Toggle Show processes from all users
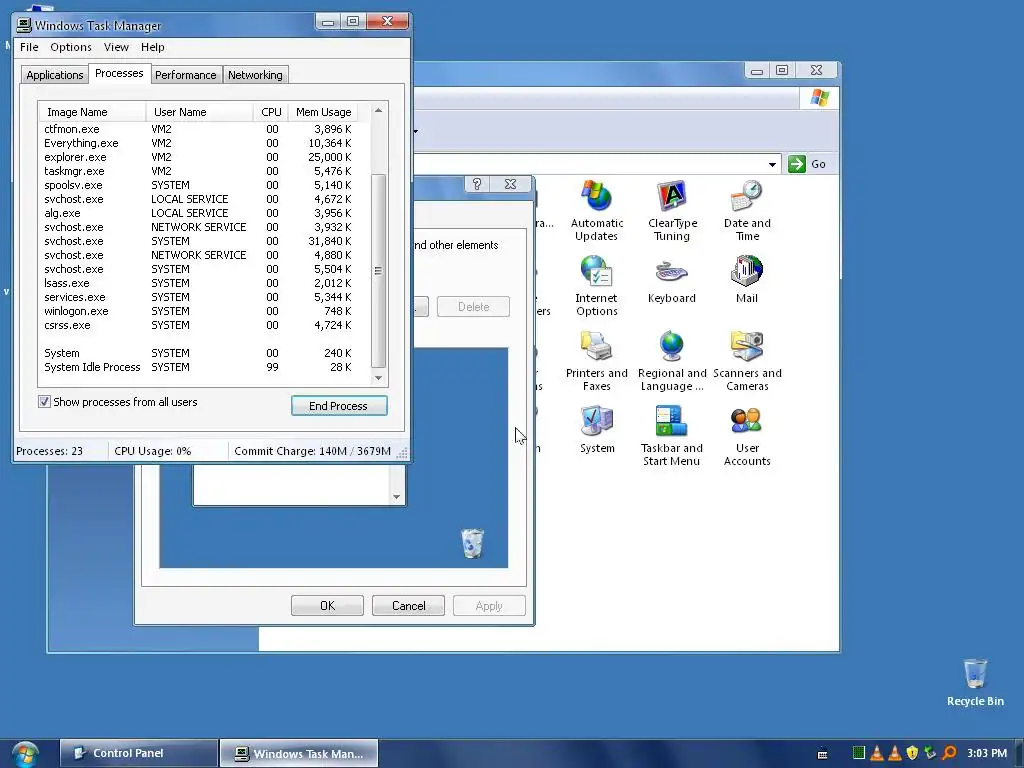1024x768 pixels. 44,402
